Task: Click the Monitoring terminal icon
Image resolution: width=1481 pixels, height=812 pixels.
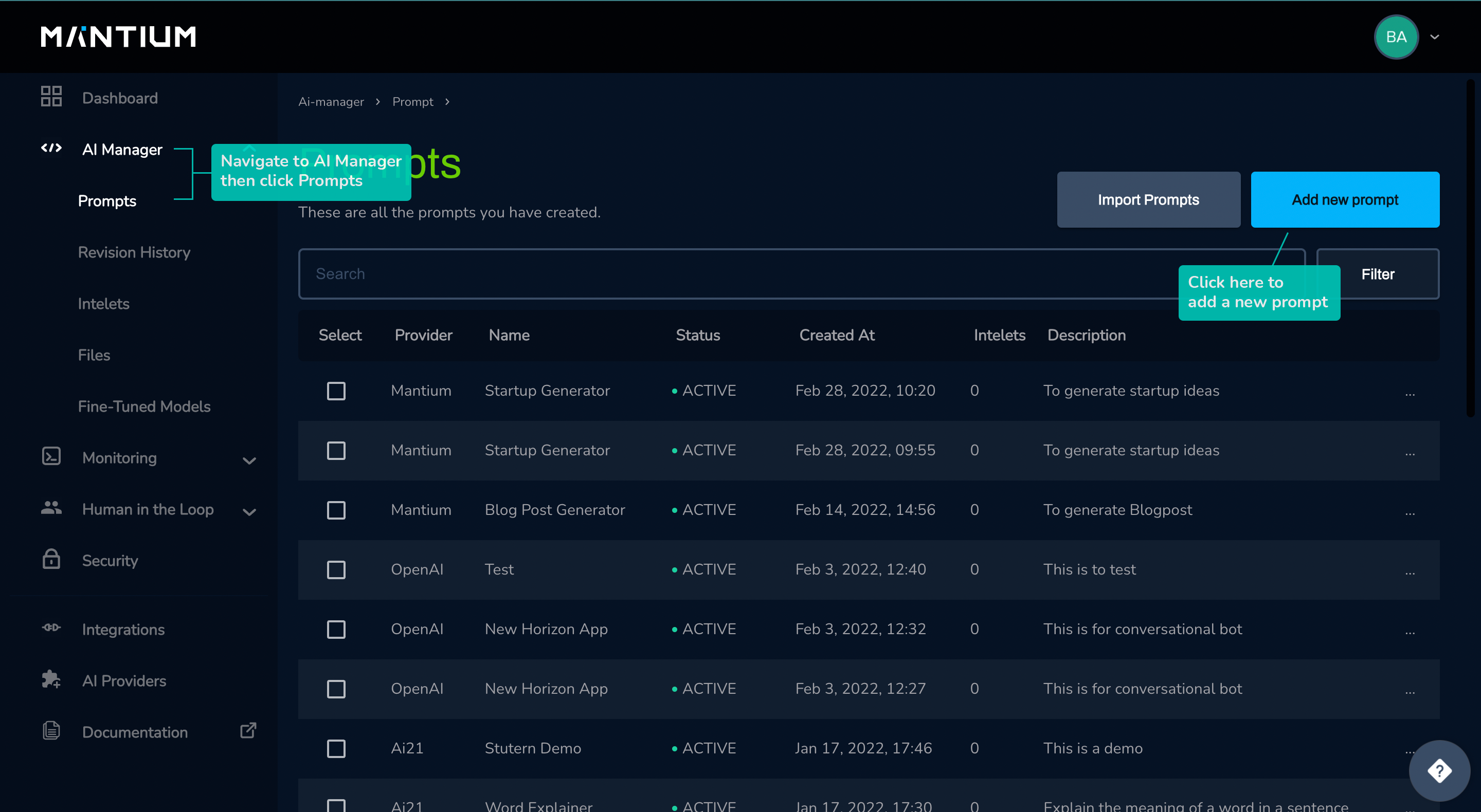Action: click(51, 456)
